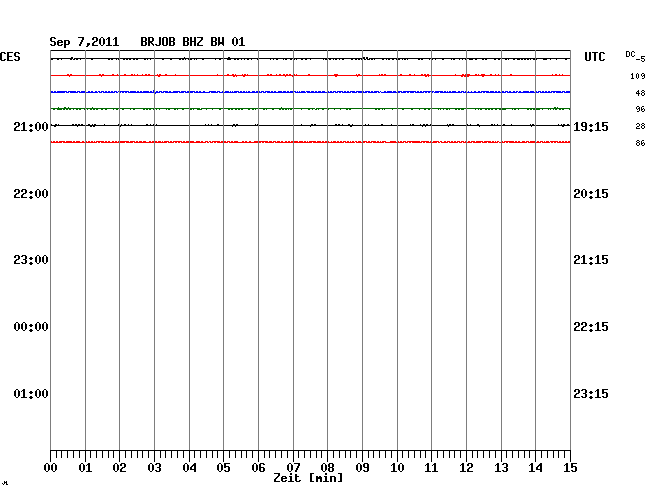Select the 01:00 local time label
This screenshot has width=650, height=494.
[x=31, y=393]
